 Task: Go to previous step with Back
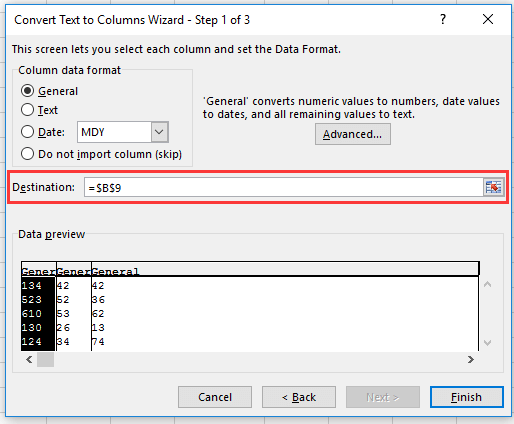click(x=299, y=397)
